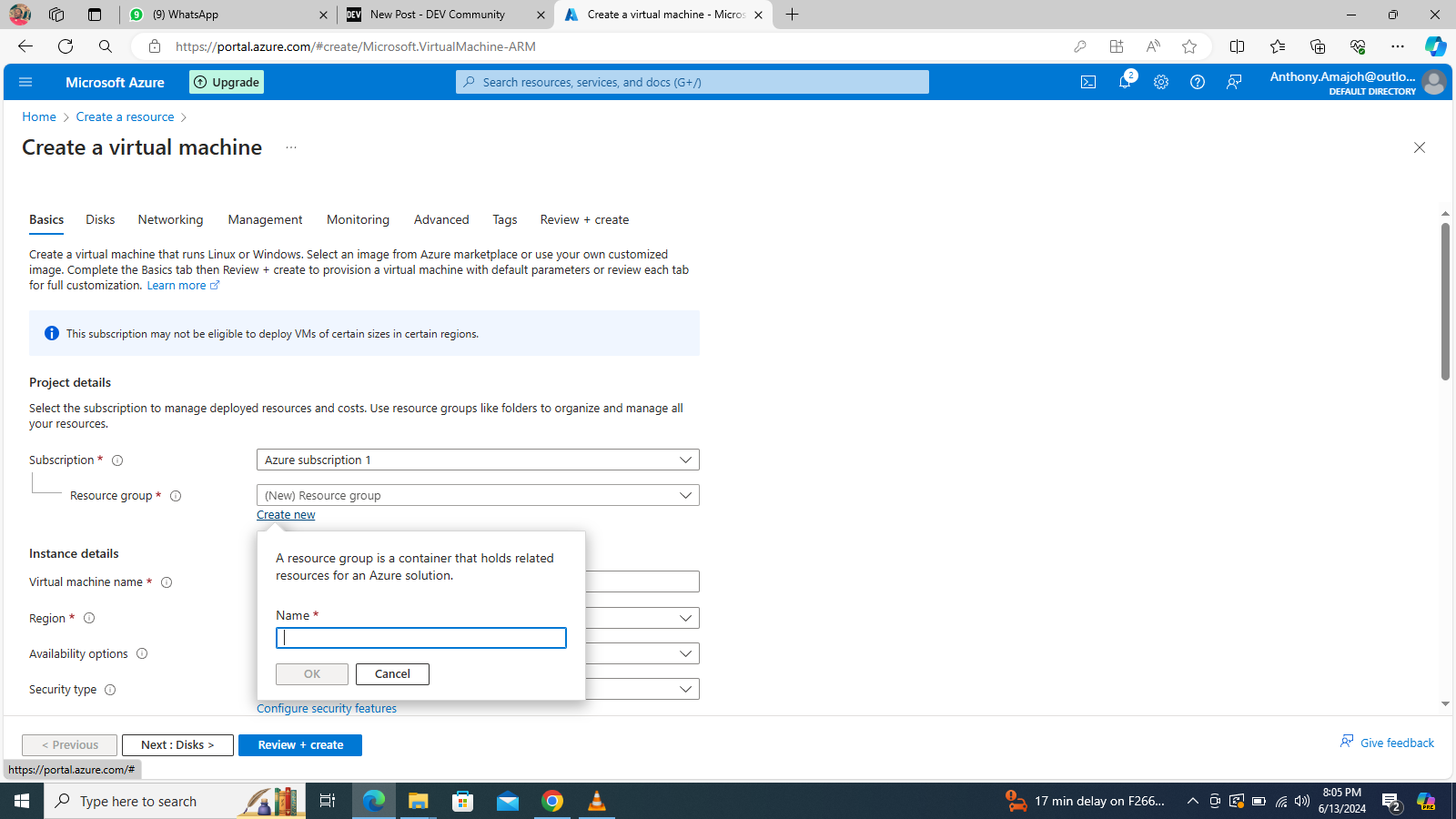The width and height of the screenshot is (1456, 819).
Task: Show info tooltip for Resource group
Action: pyautogui.click(x=176, y=496)
